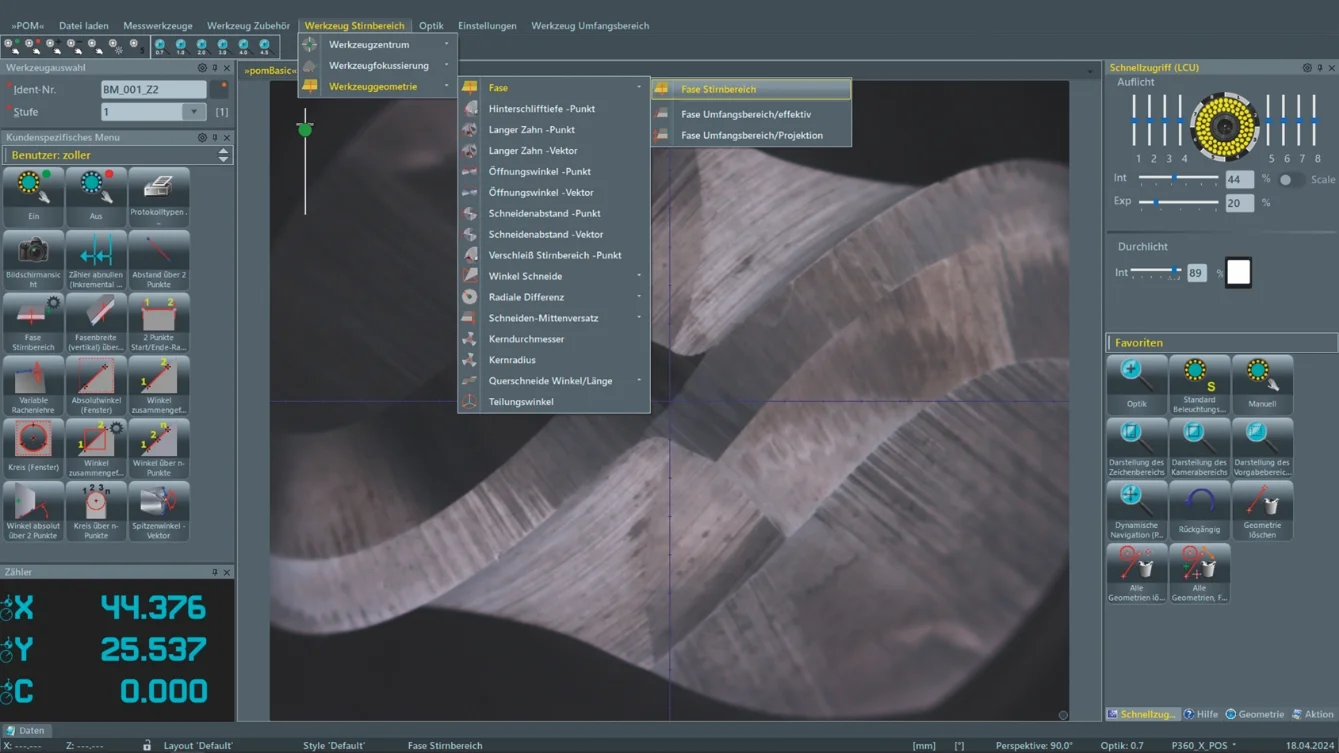Viewport: 1339px width, 753px height.
Task: Open the Stufe dropdown list
Action: pyautogui.click(x=193, y=112)
